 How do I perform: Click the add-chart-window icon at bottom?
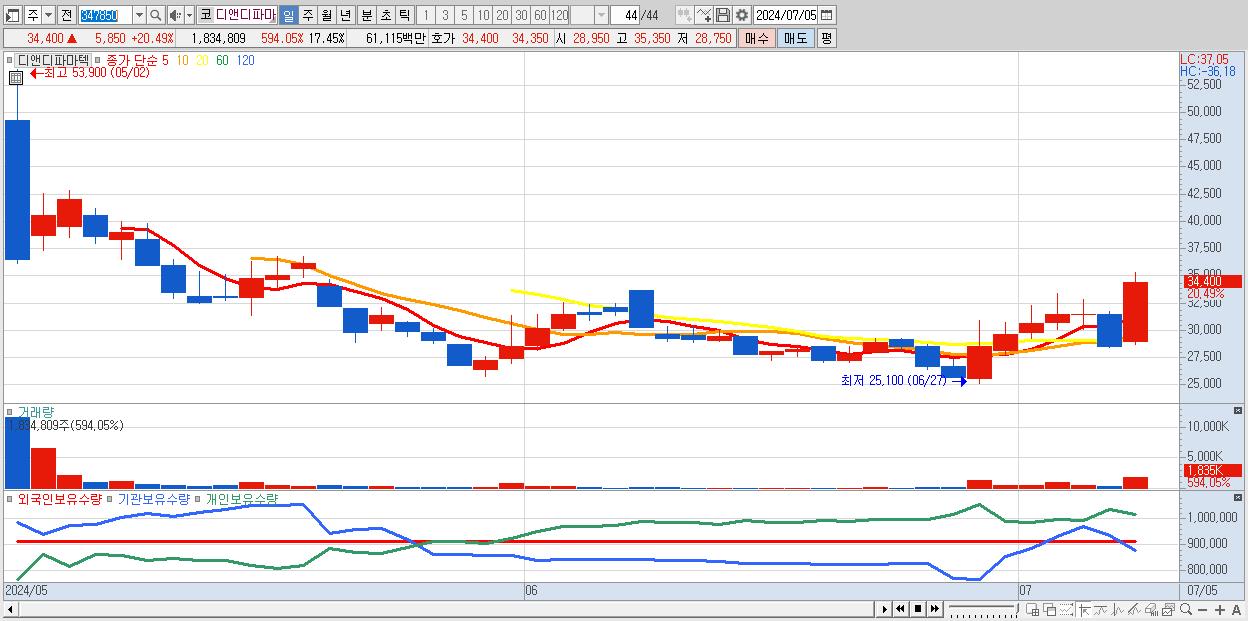point(1032,610)
